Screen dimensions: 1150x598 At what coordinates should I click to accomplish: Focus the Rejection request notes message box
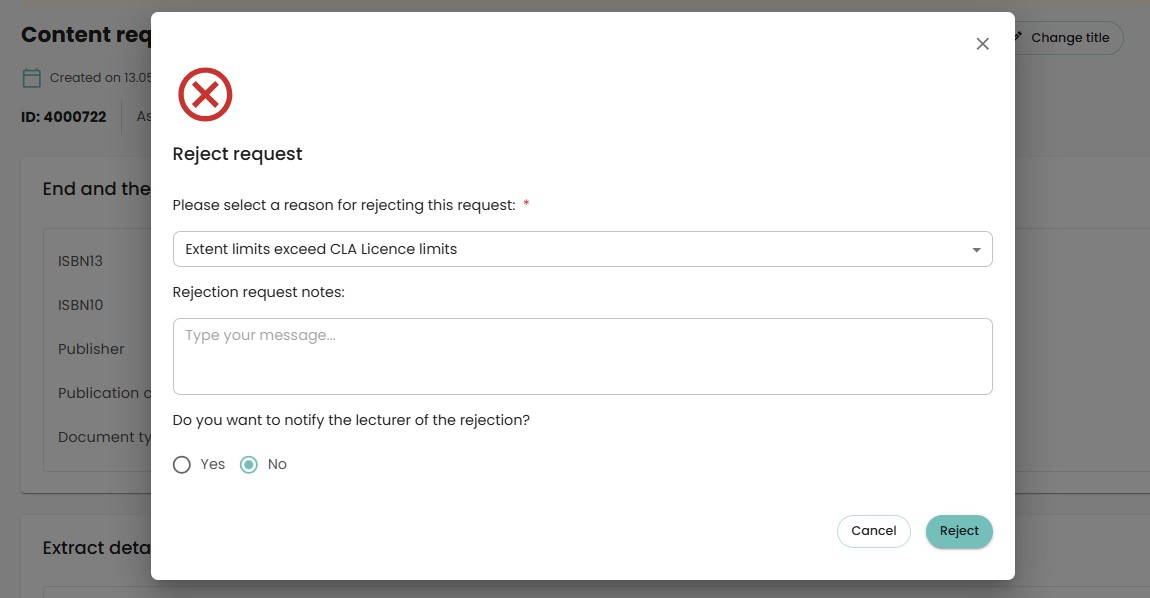582,356
